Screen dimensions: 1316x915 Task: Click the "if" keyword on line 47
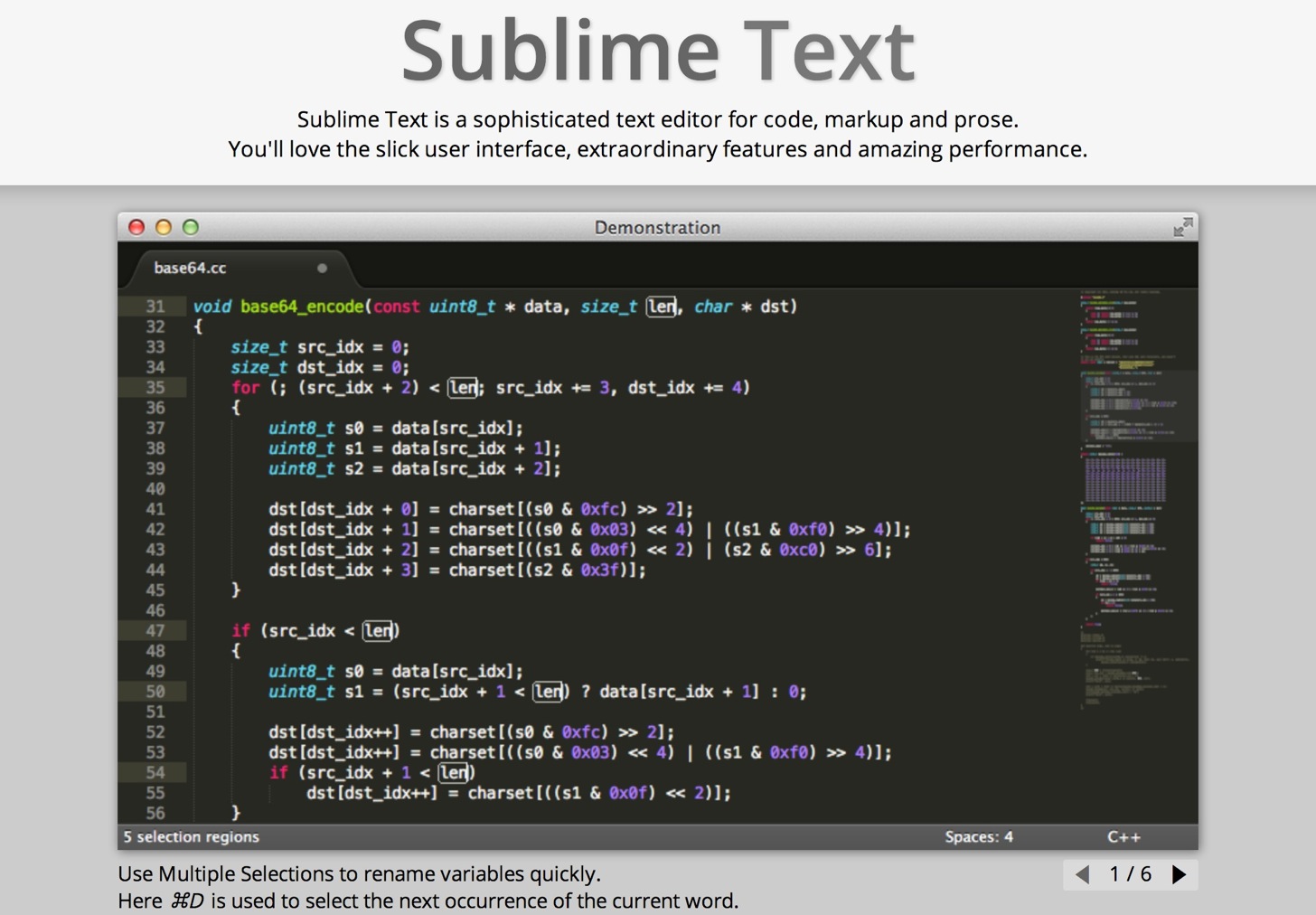pos(240,631)
